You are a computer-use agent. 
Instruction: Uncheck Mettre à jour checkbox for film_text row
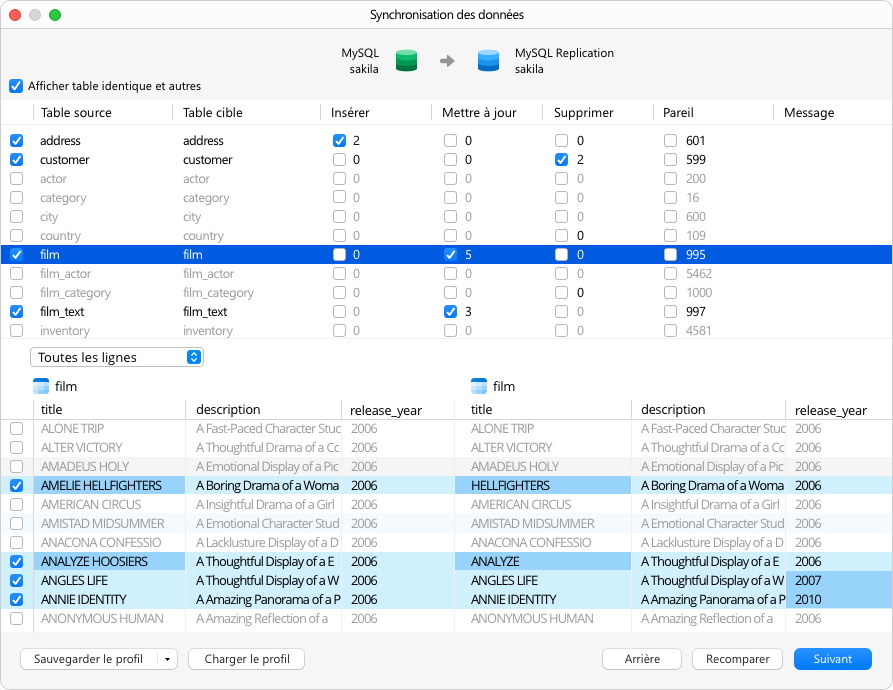tap(450, 311)
